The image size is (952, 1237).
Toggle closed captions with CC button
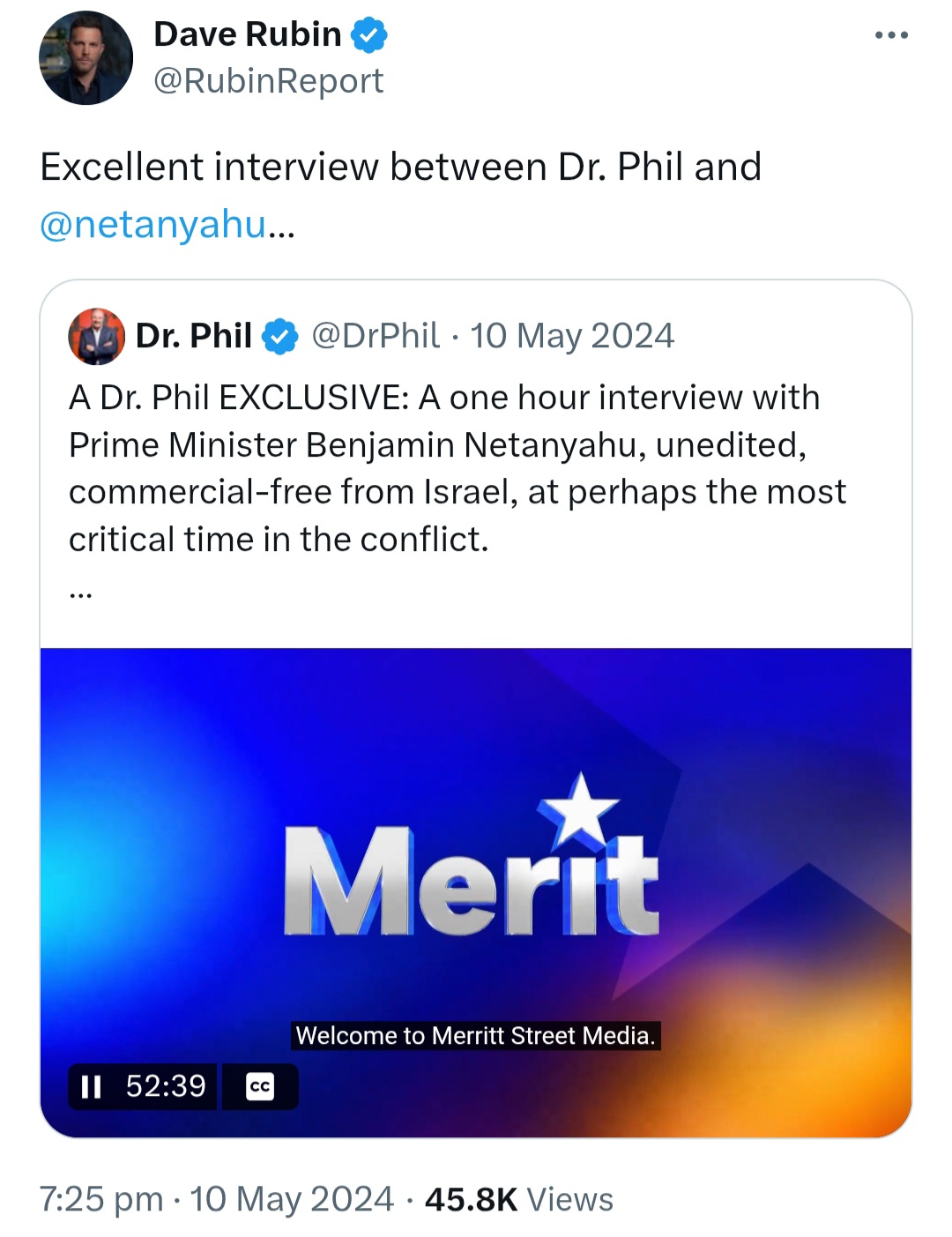point(260,1086)
